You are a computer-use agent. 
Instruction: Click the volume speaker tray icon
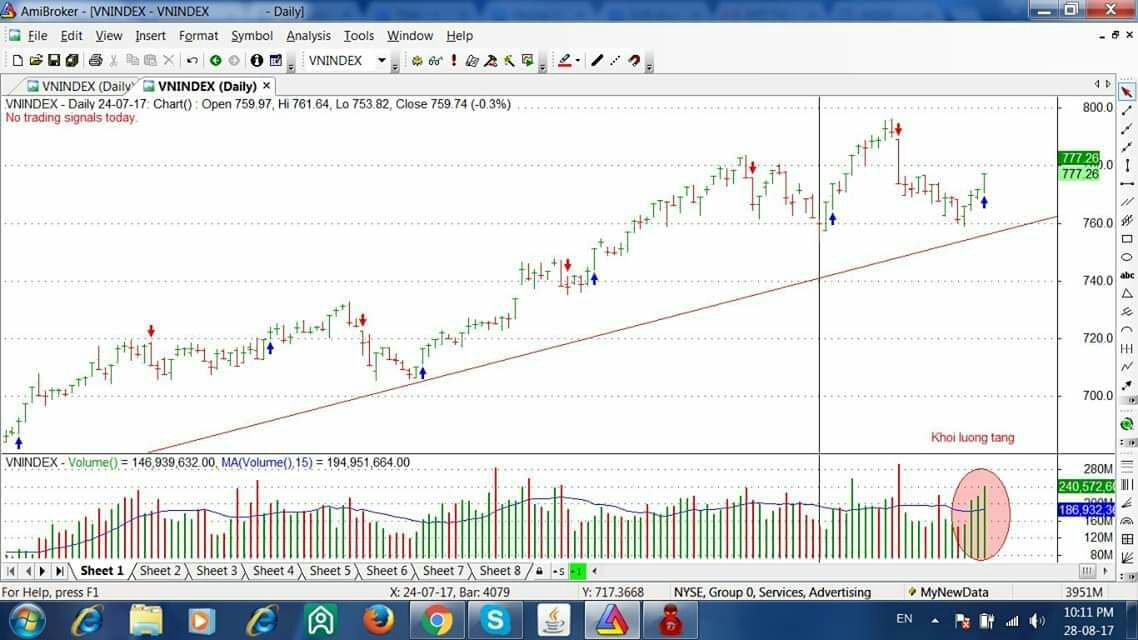click(x=1036, y=620)
